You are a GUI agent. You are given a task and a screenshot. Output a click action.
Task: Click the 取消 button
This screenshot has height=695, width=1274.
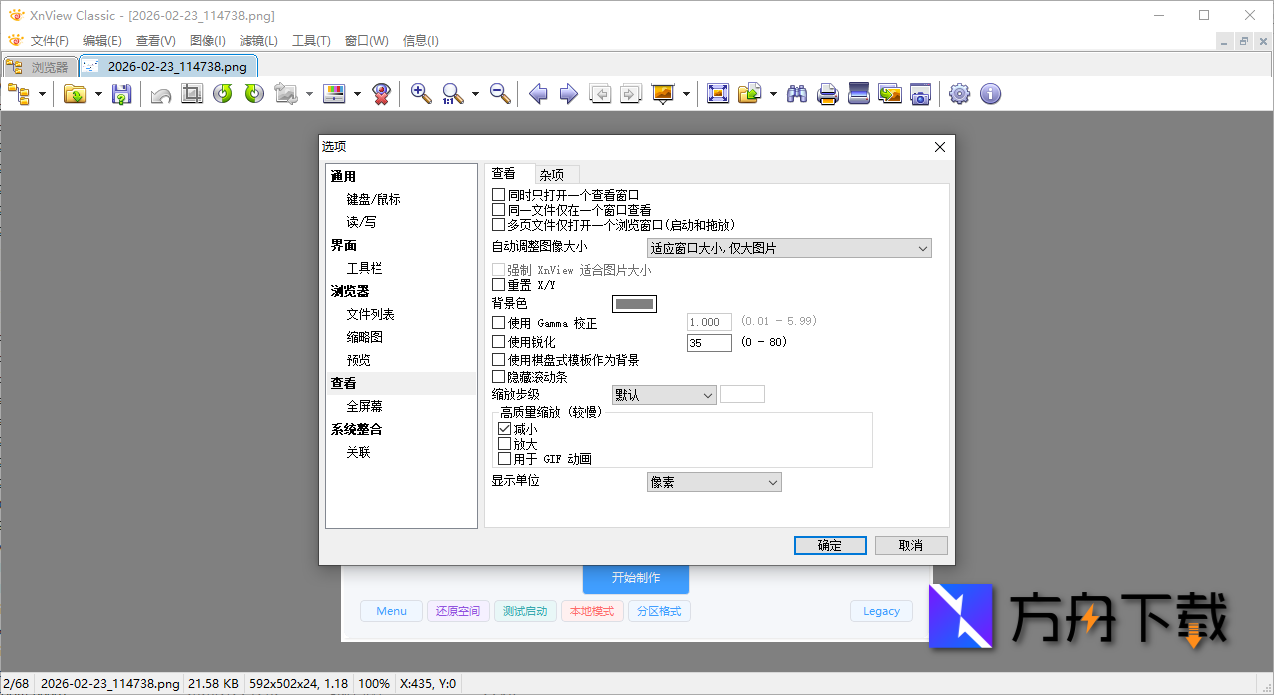coord(910,545)
